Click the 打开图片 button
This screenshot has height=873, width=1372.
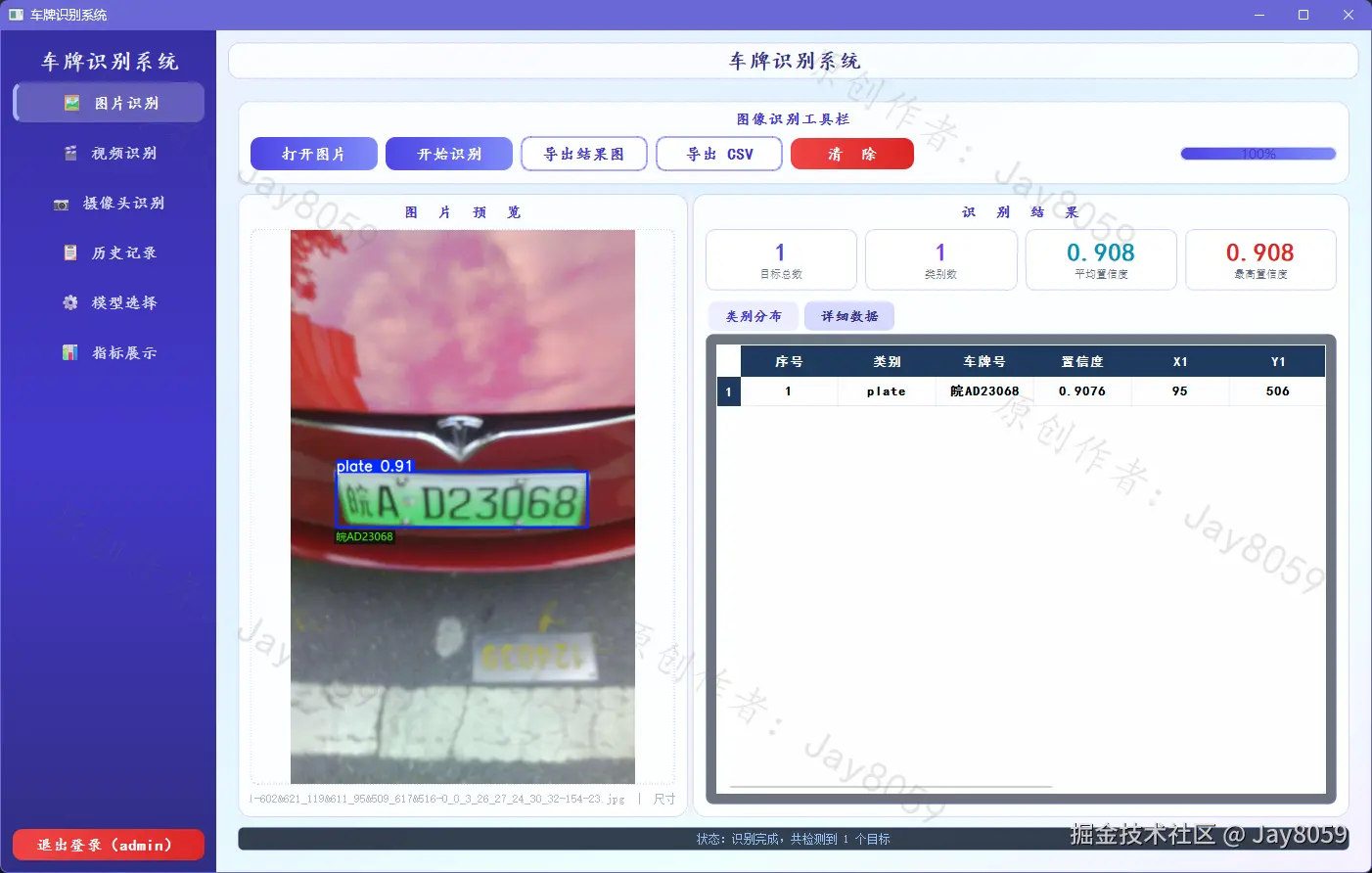314,154
